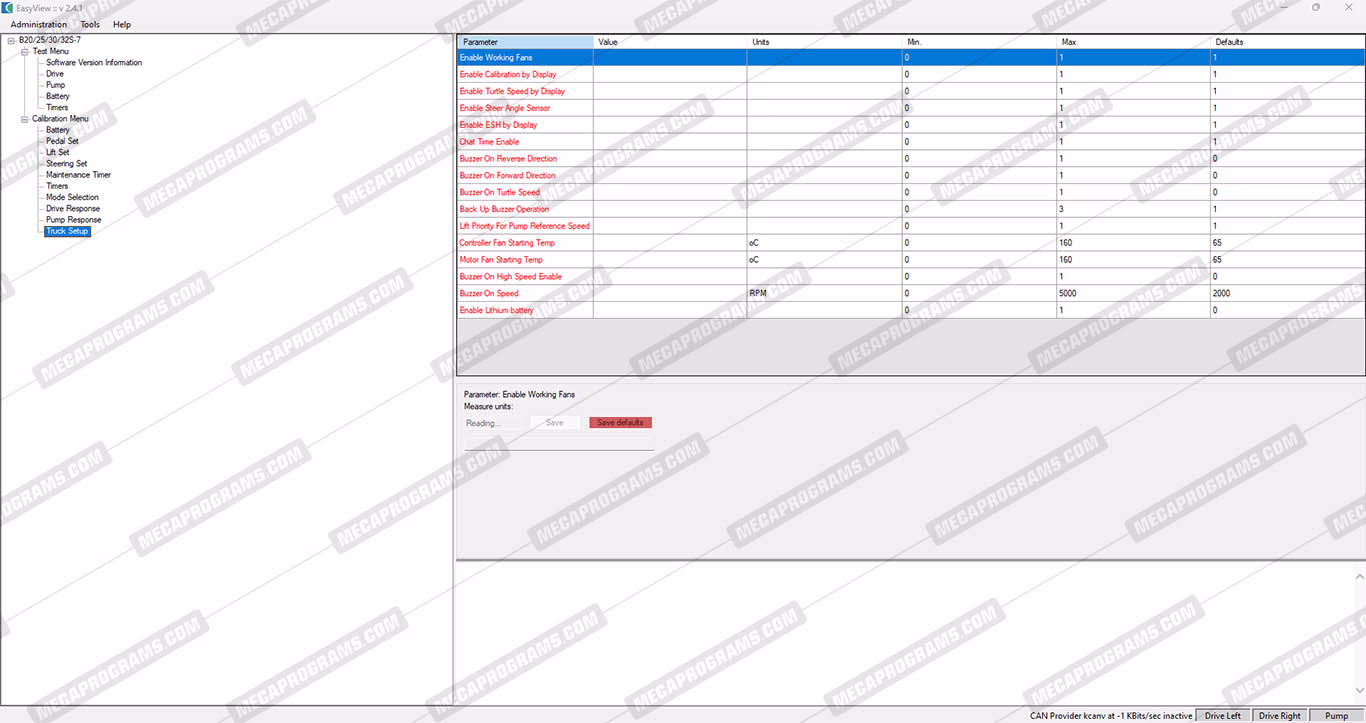
Task: Click the Drive Left status button
Action: (x=1222, y=716)
